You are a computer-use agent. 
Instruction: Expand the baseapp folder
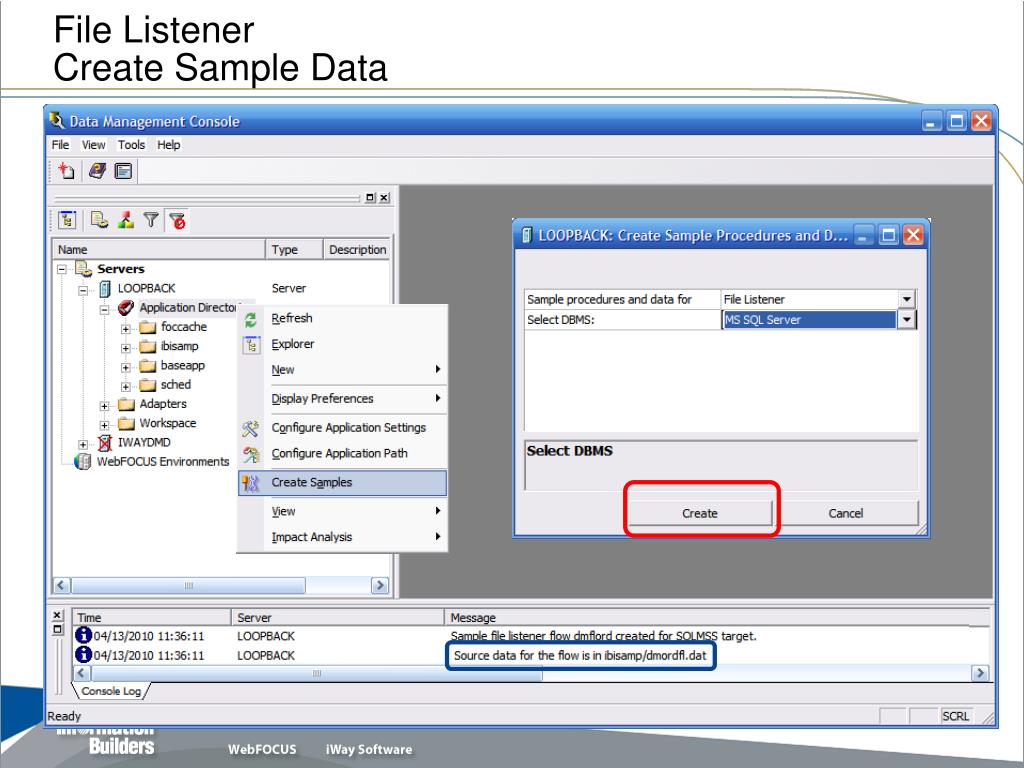[x=126, y=368]
